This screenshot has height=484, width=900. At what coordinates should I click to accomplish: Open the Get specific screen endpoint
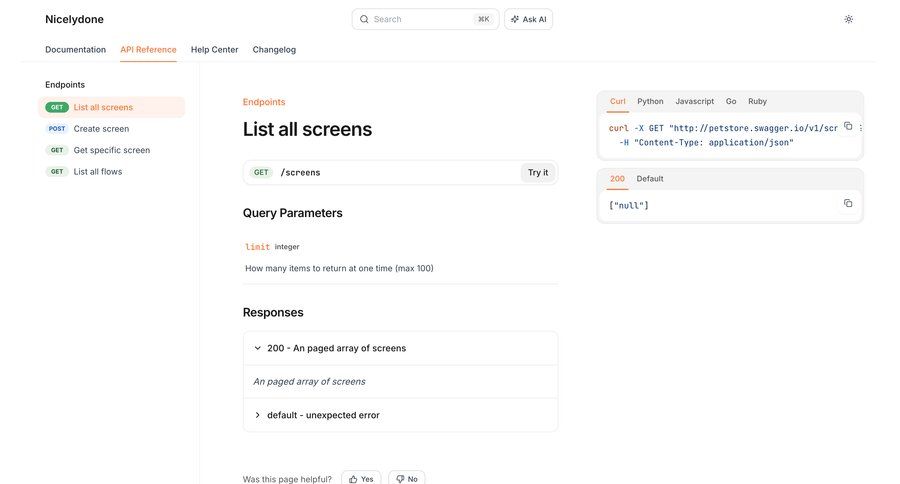point(111,150)
